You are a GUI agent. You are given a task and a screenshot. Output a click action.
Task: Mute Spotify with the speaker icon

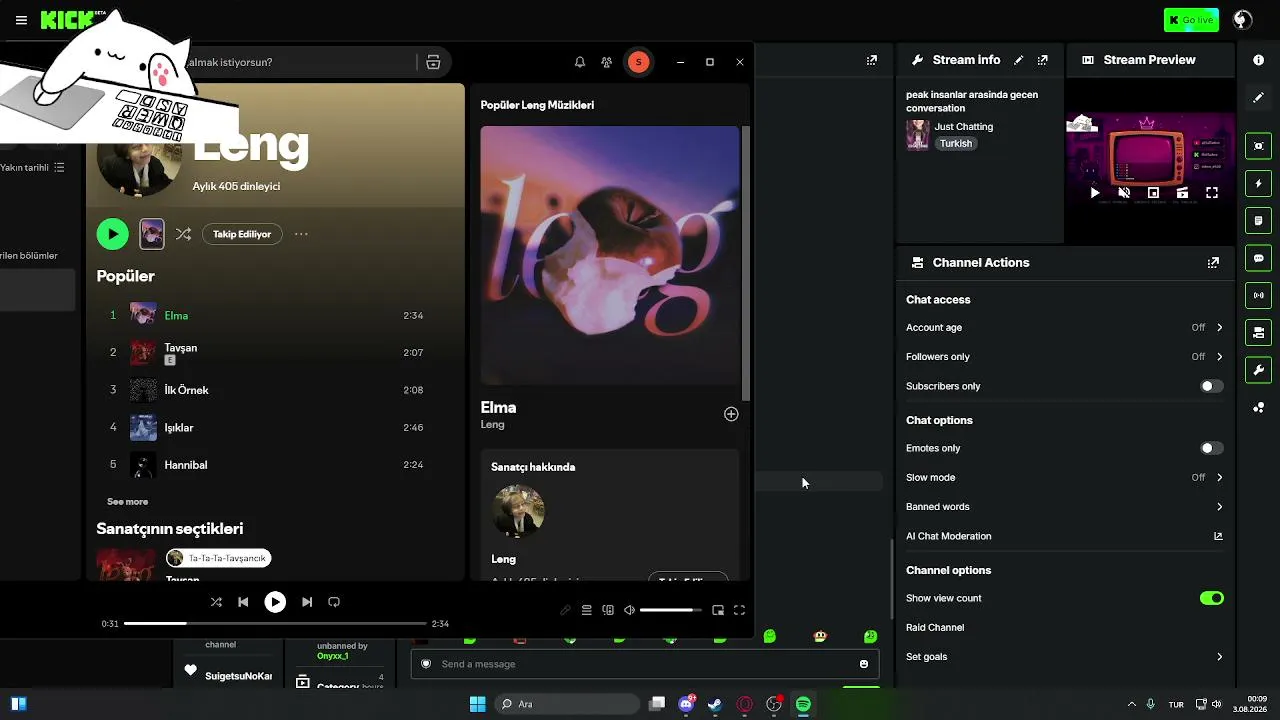pyautogui.click(x=629, y=610)
